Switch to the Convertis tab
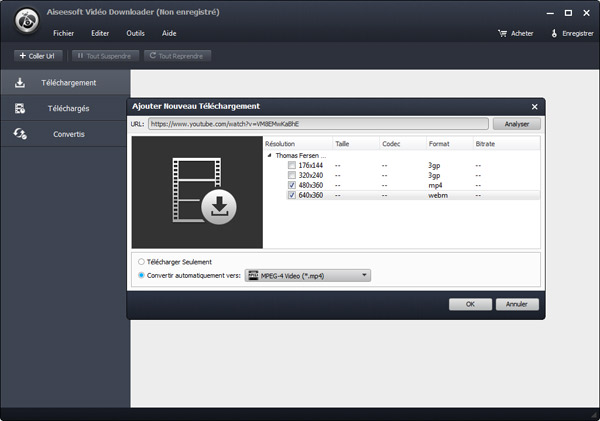Image resolution: width=600 pixels, height=421 pixels. [x=64, y=134]
